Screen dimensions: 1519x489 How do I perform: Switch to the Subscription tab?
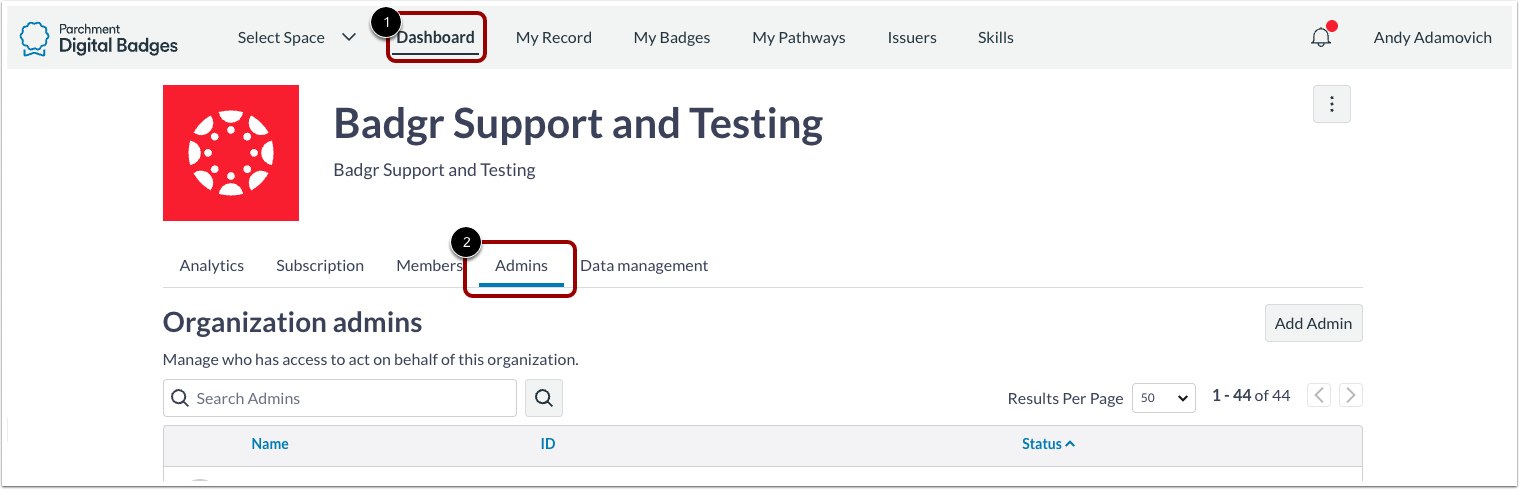coord(320,266)
